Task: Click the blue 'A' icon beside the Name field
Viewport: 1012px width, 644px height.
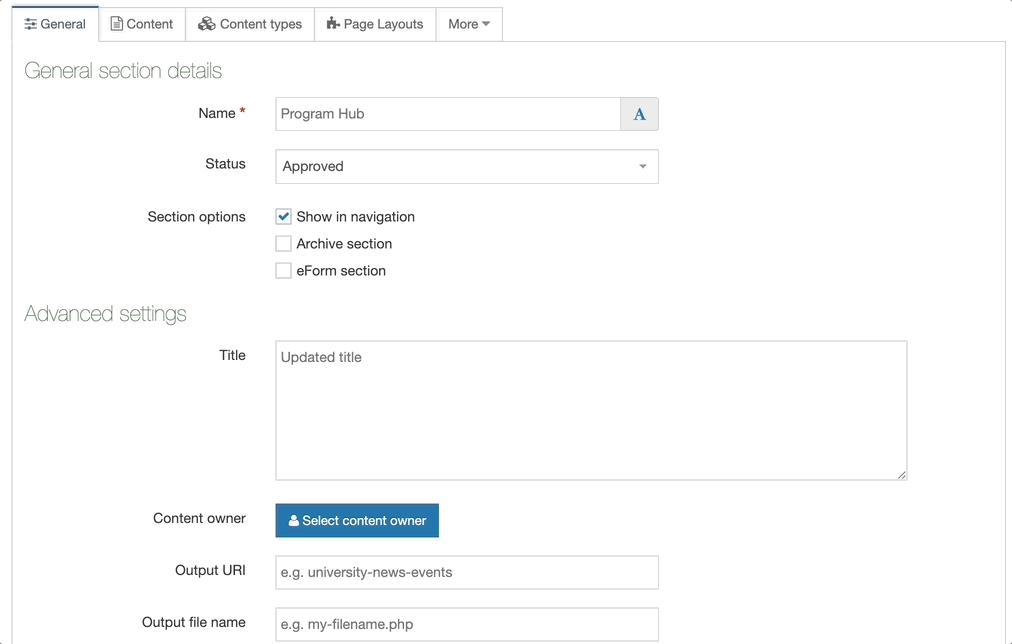Action: (639, 113)
